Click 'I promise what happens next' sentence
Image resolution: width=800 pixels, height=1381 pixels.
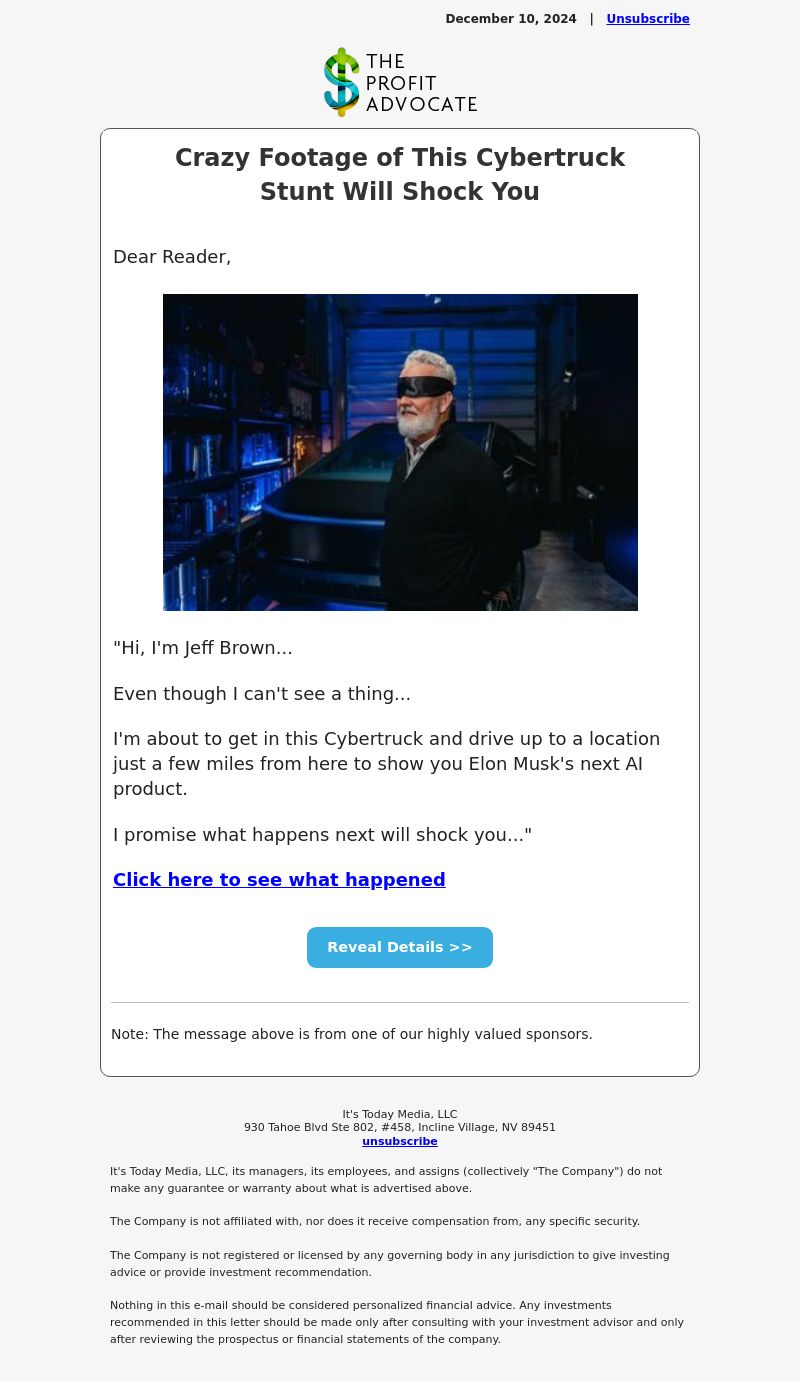[x=322, y=835]
